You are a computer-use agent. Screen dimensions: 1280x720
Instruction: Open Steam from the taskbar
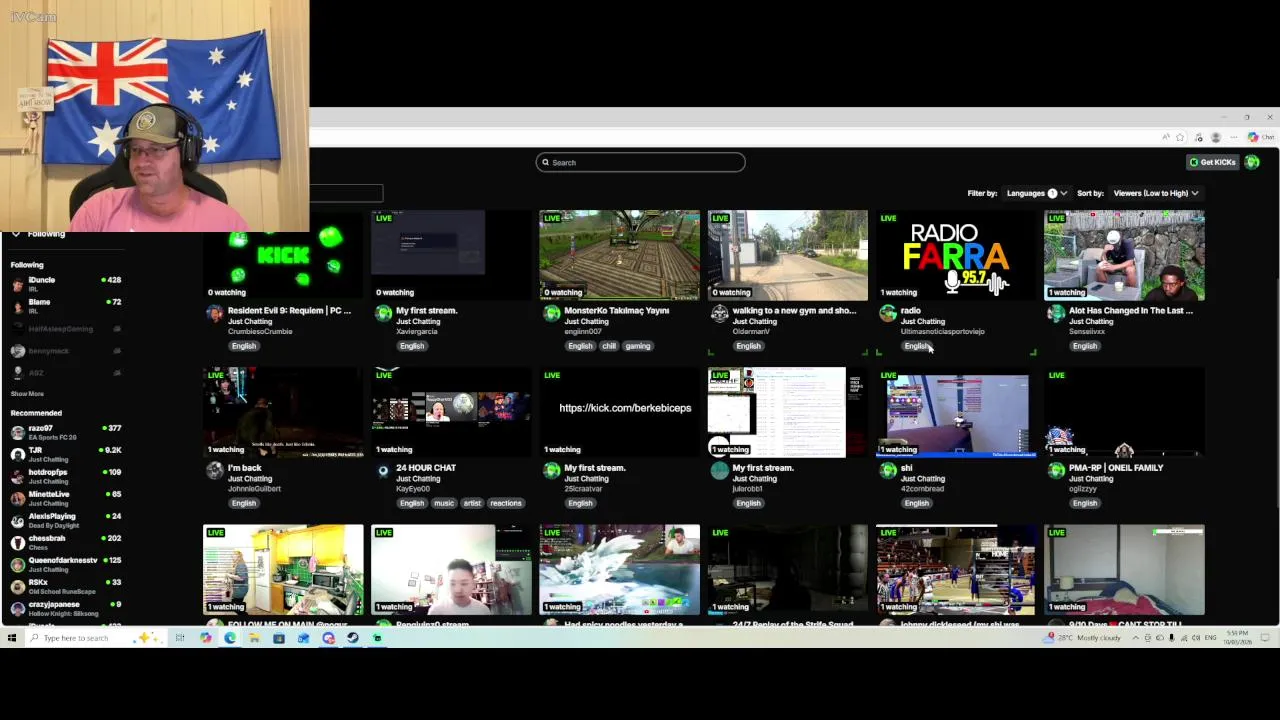tap(353, 638)
